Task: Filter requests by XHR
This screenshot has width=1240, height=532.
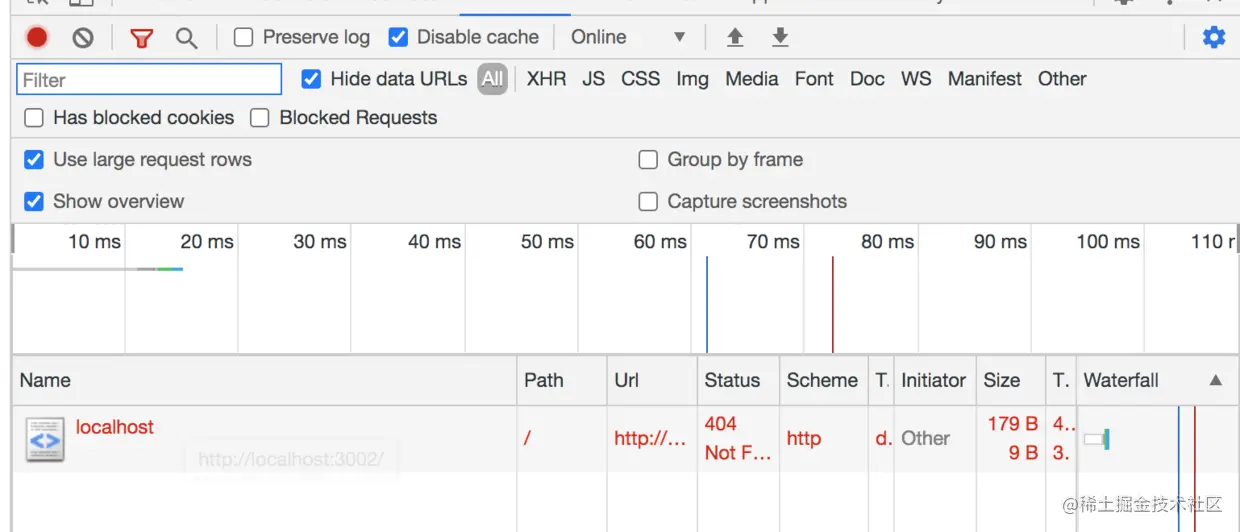Action: (546, 79)
